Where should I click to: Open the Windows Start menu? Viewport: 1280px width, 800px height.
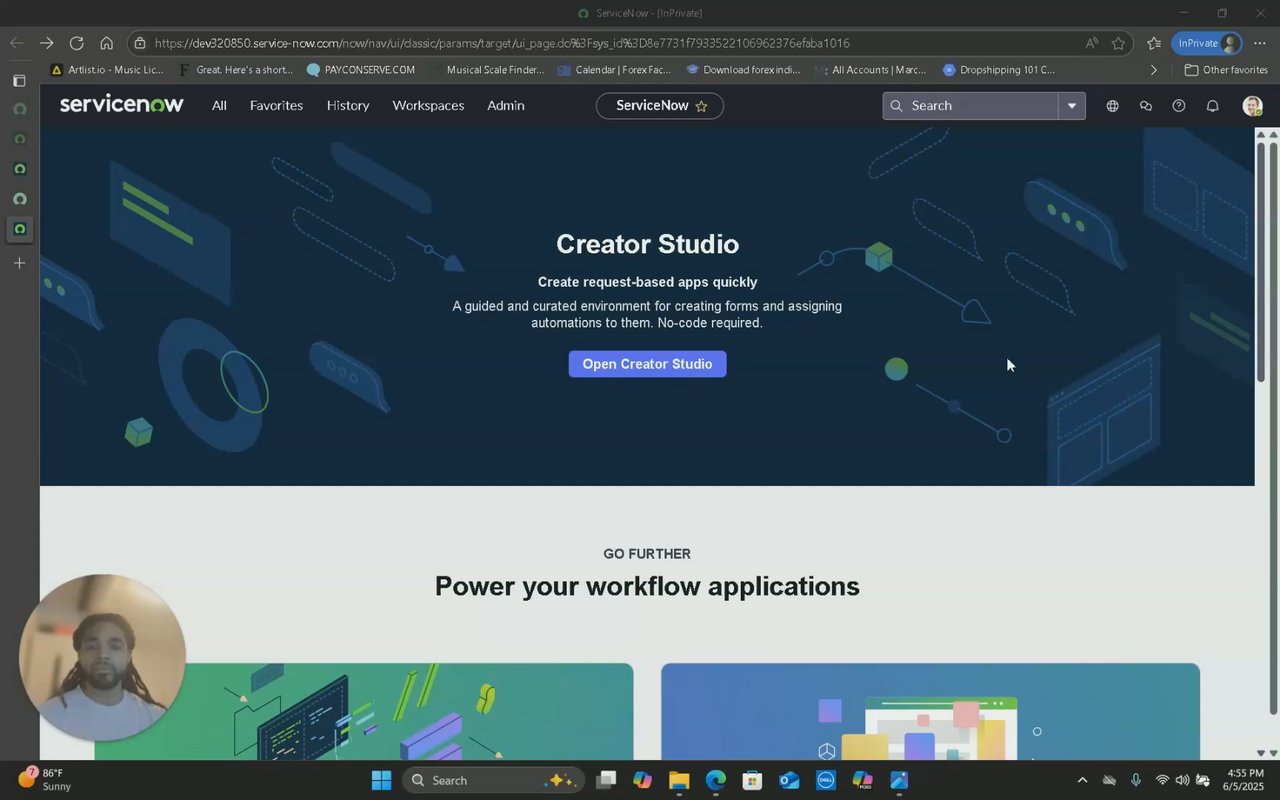pyautogui.click(x=381, y=780)
